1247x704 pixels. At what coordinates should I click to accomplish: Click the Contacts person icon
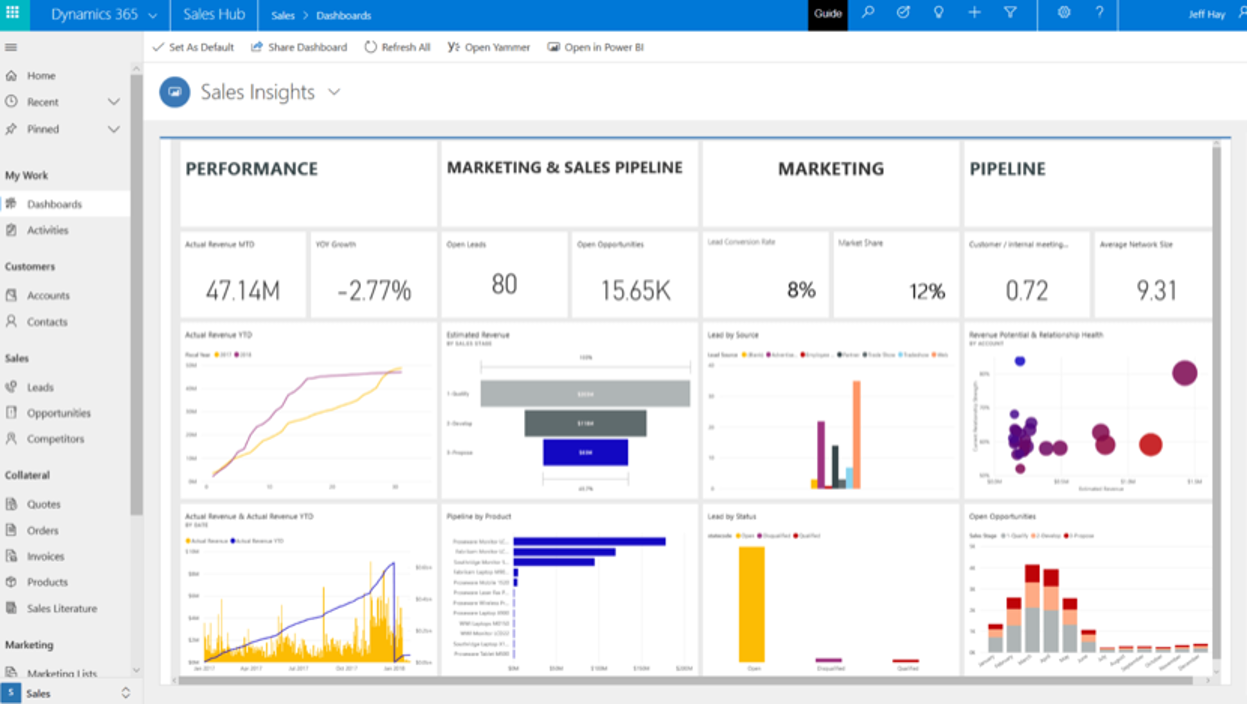coord(11,322)
